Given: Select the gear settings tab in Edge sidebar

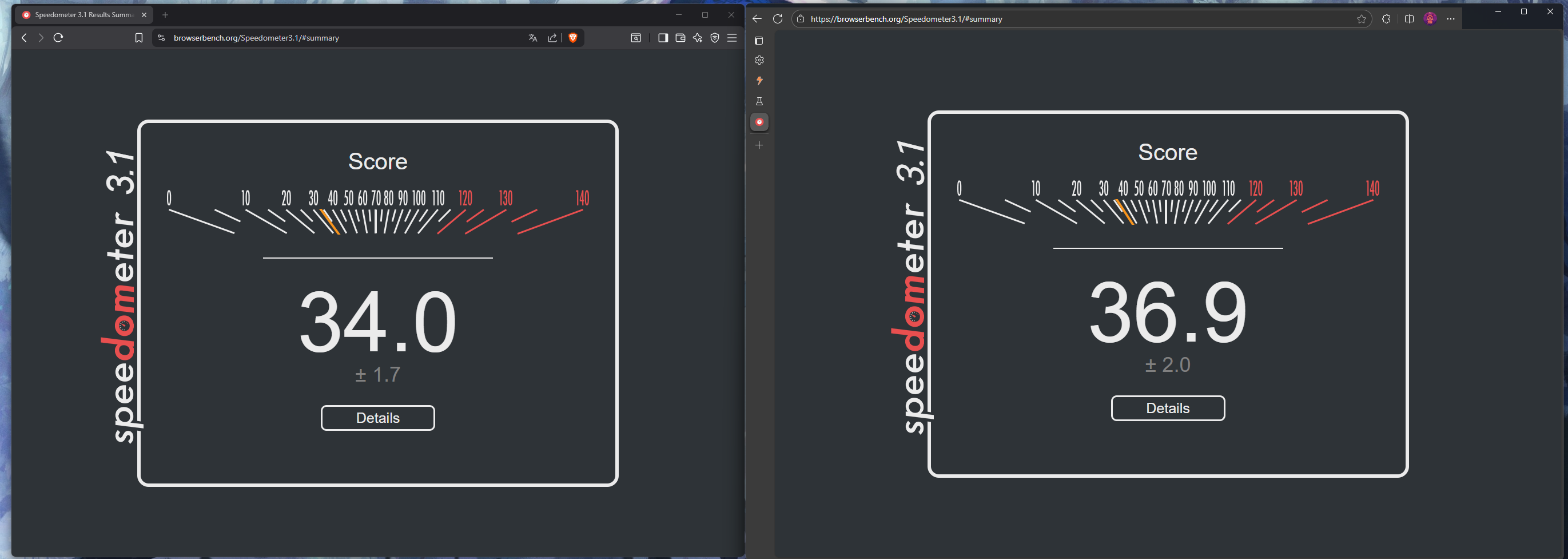Looking at the screenshot, I should click(x=759, y=60).
